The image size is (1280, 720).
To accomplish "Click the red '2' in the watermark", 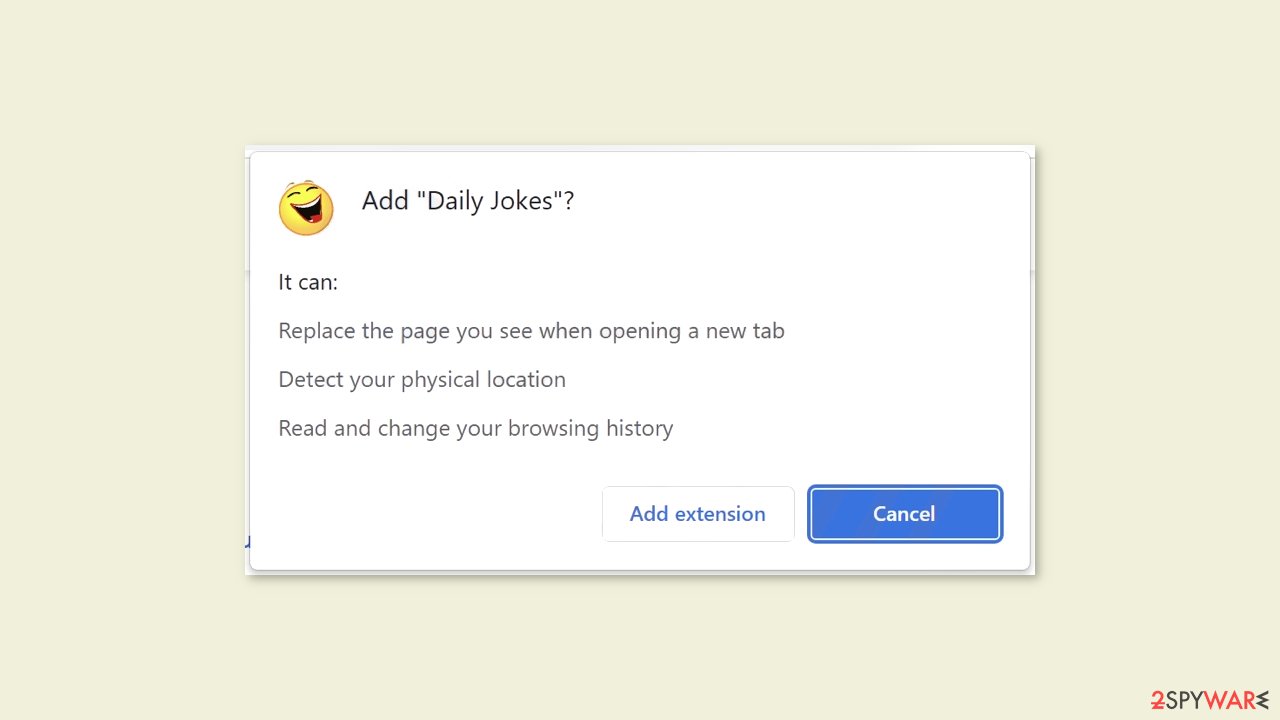I will [x=1157, y=701].
